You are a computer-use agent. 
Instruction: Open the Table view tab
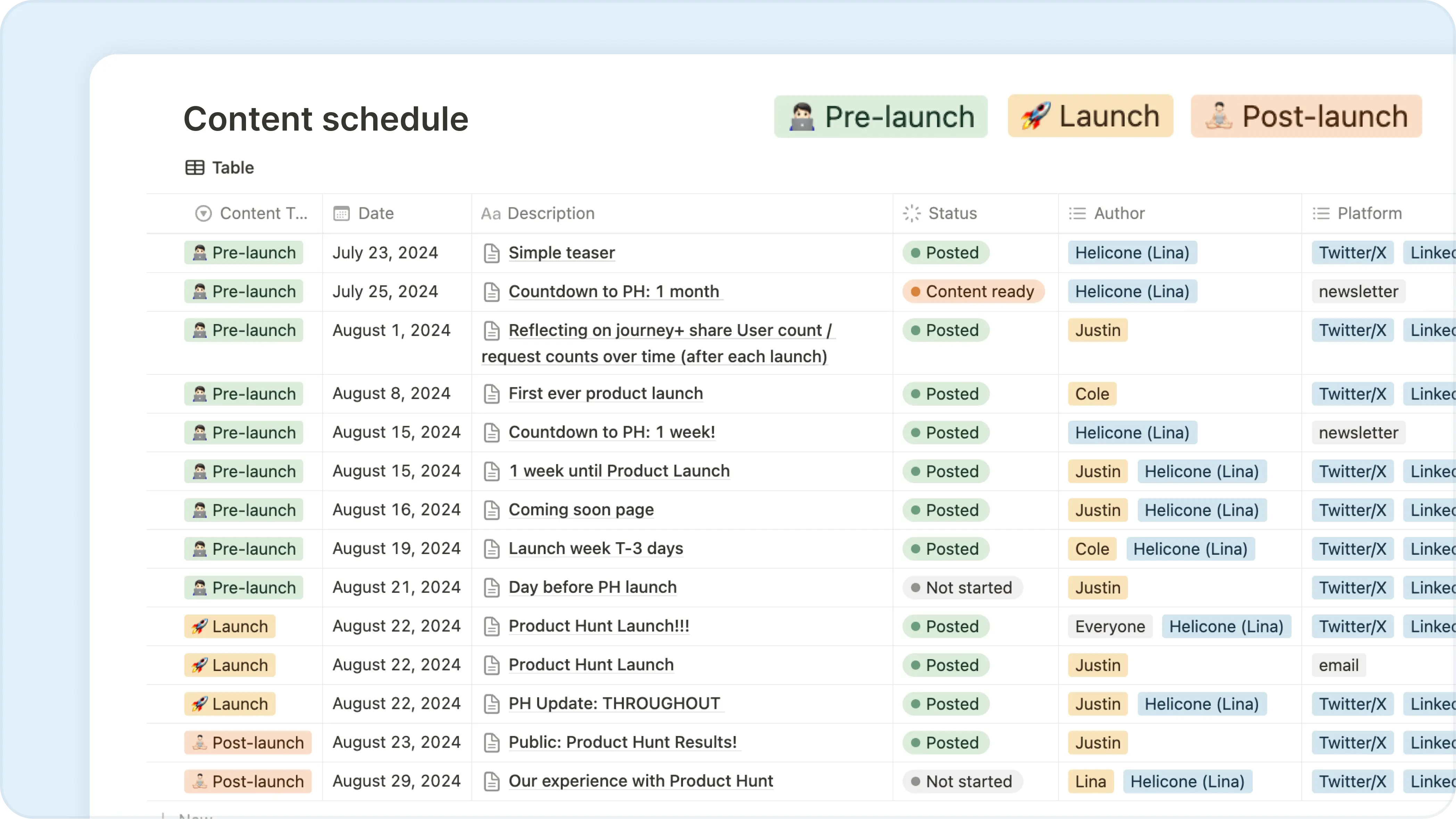tap(219, 168)
